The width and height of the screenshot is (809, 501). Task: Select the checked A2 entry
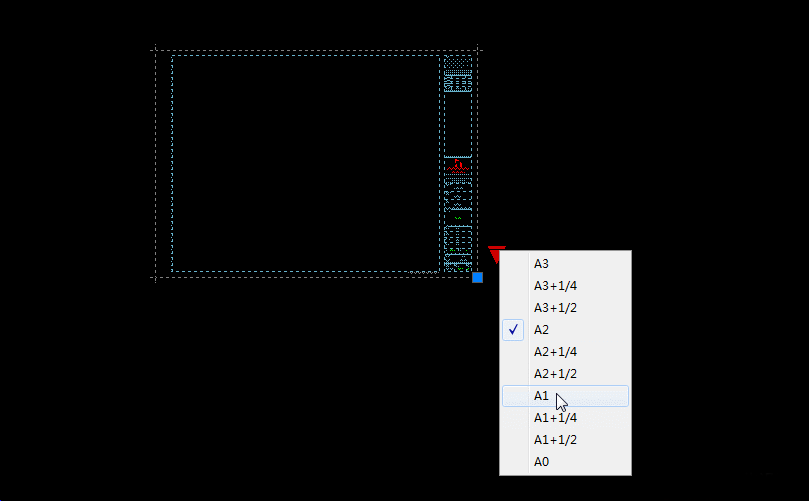click(565, 330)
